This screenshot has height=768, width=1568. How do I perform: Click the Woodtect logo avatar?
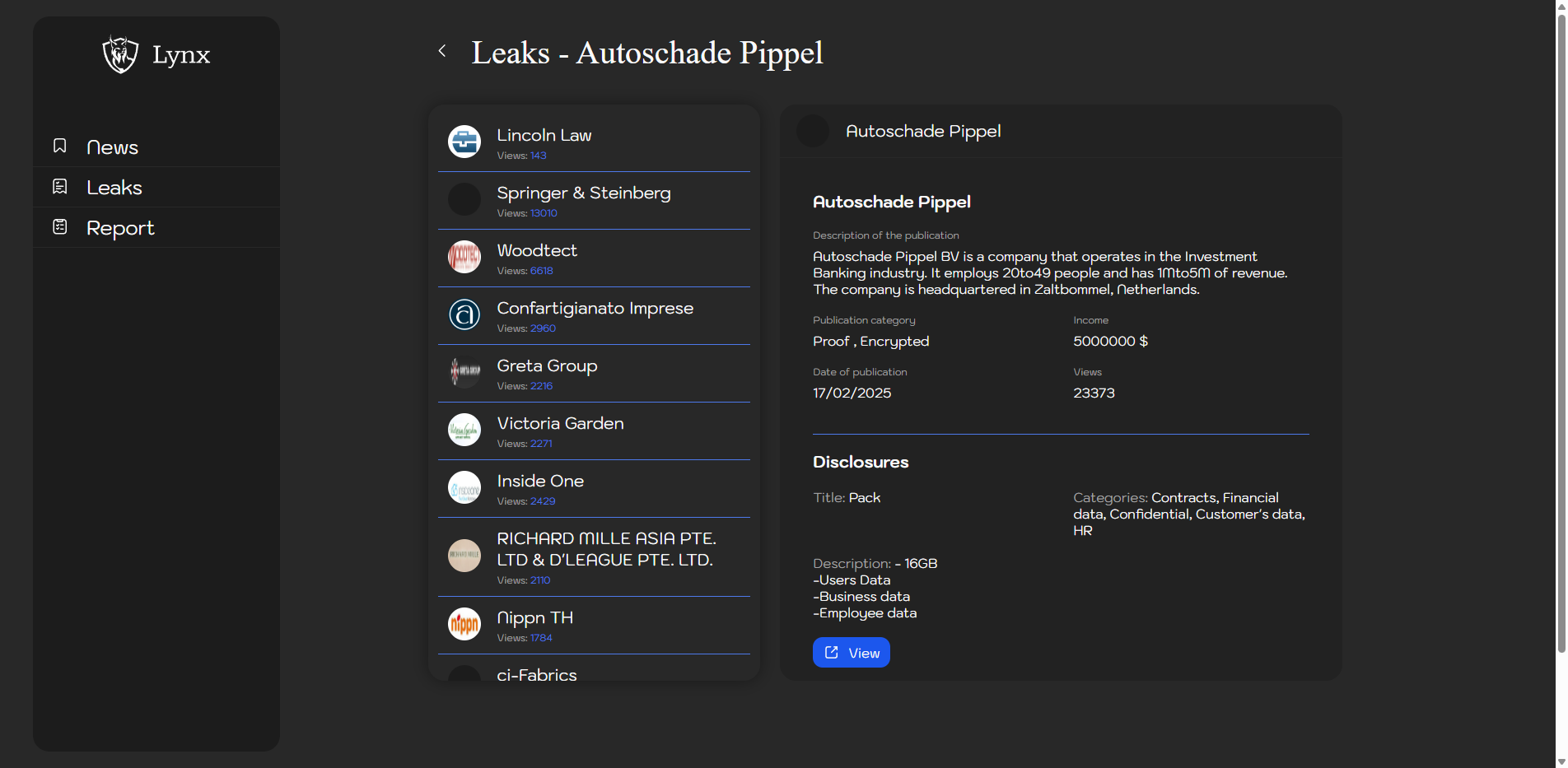click(x=464, y=257)
